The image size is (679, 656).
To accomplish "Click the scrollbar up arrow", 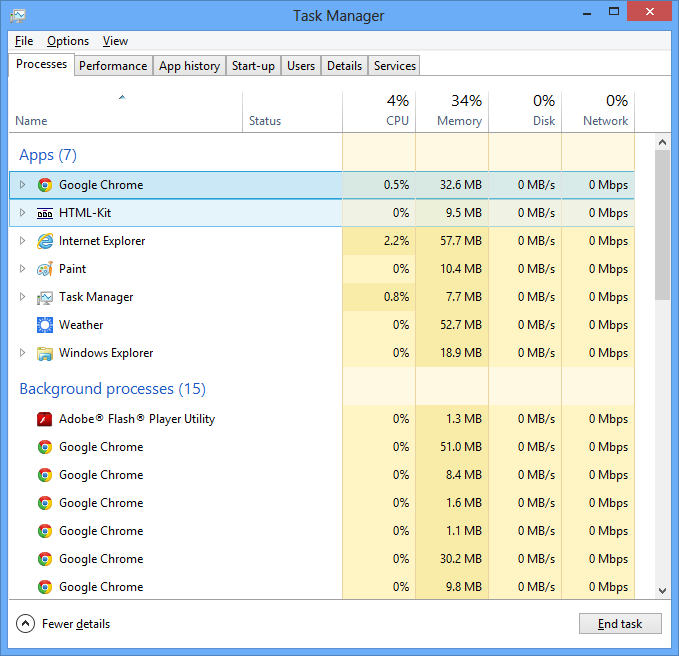I will pyautogui.click(x=662, y=142).
